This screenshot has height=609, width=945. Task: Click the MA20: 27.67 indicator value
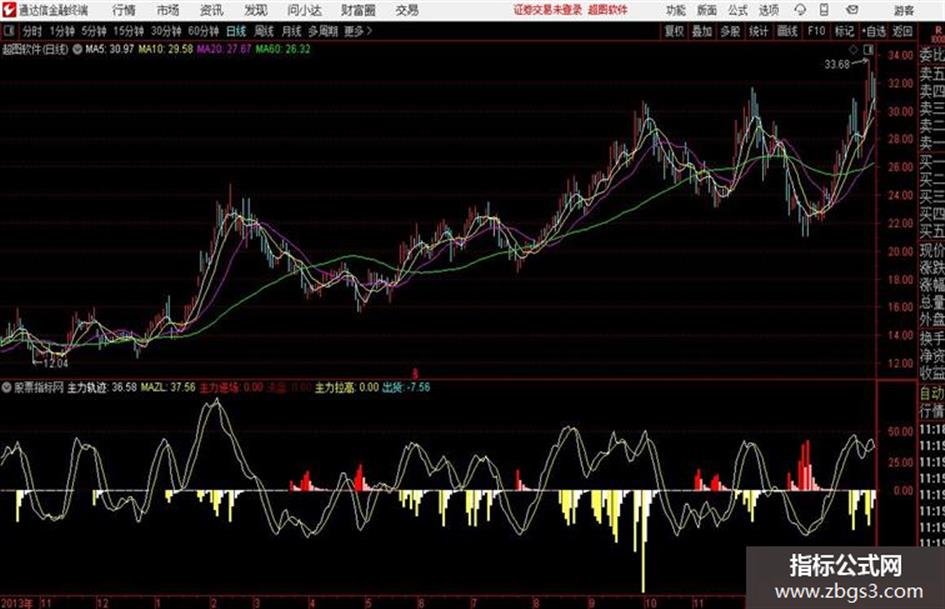point(224,49)
